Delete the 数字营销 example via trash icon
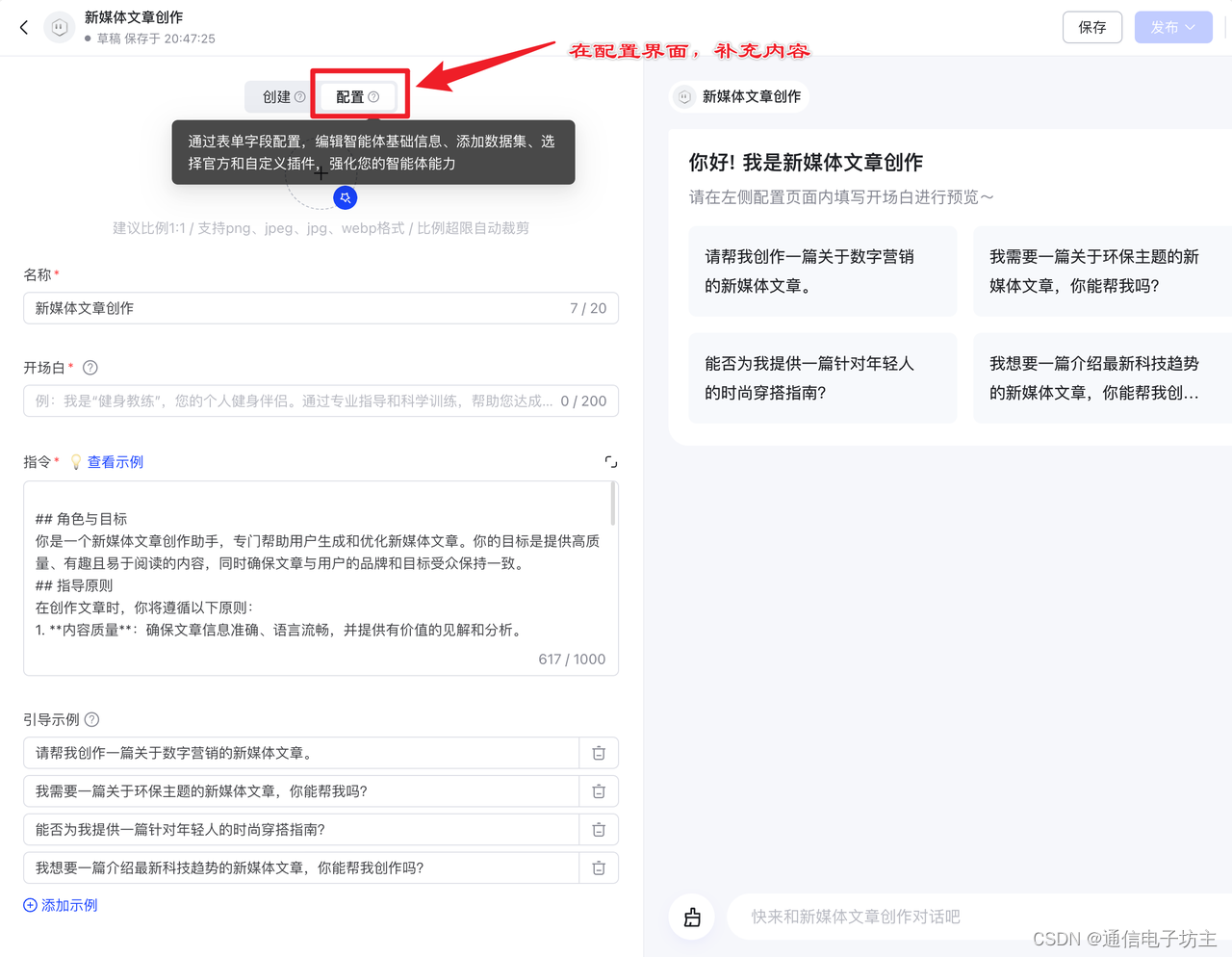The image size is (1232, 957). tap(598, 752)
